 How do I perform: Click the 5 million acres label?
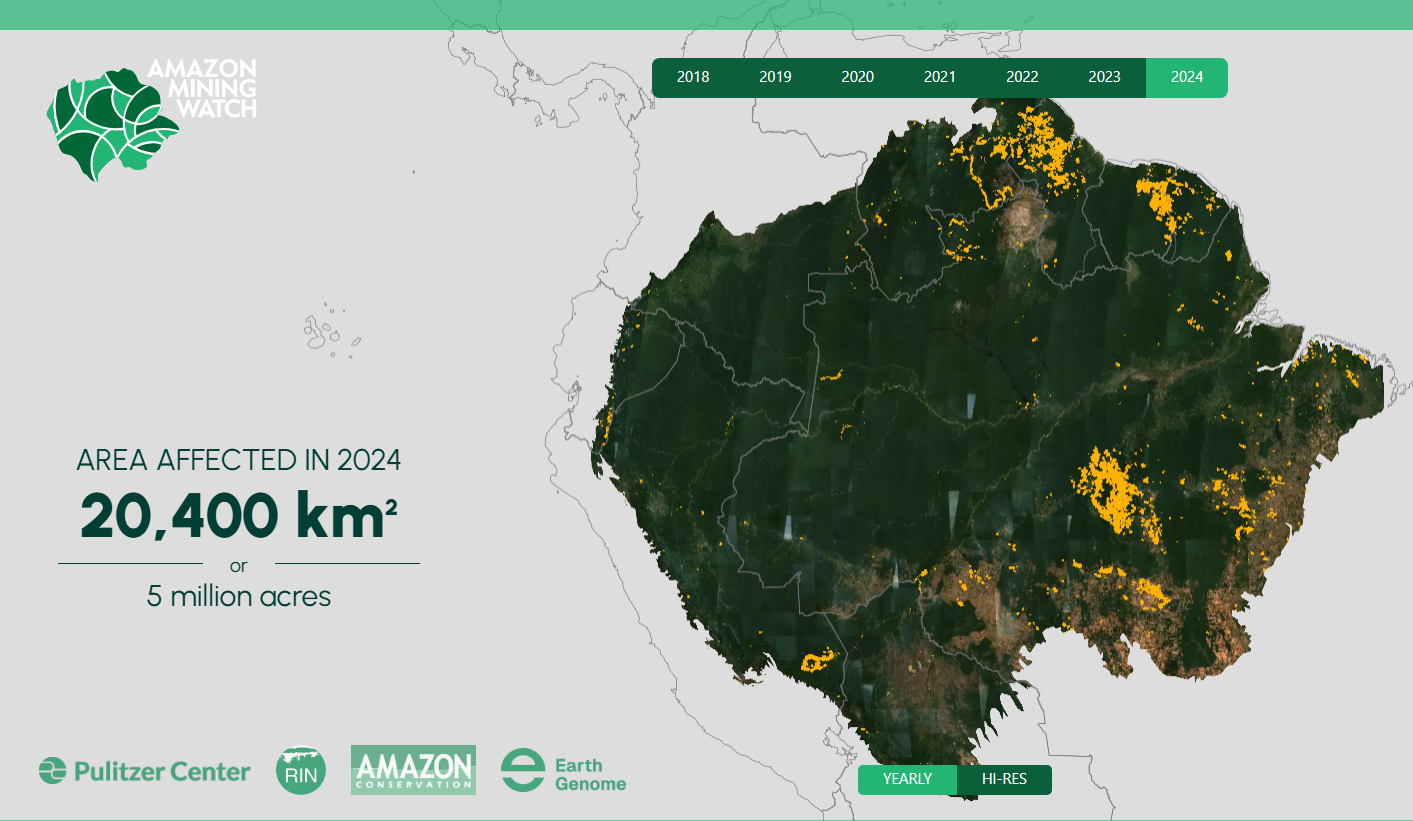[x=238, y=596]
